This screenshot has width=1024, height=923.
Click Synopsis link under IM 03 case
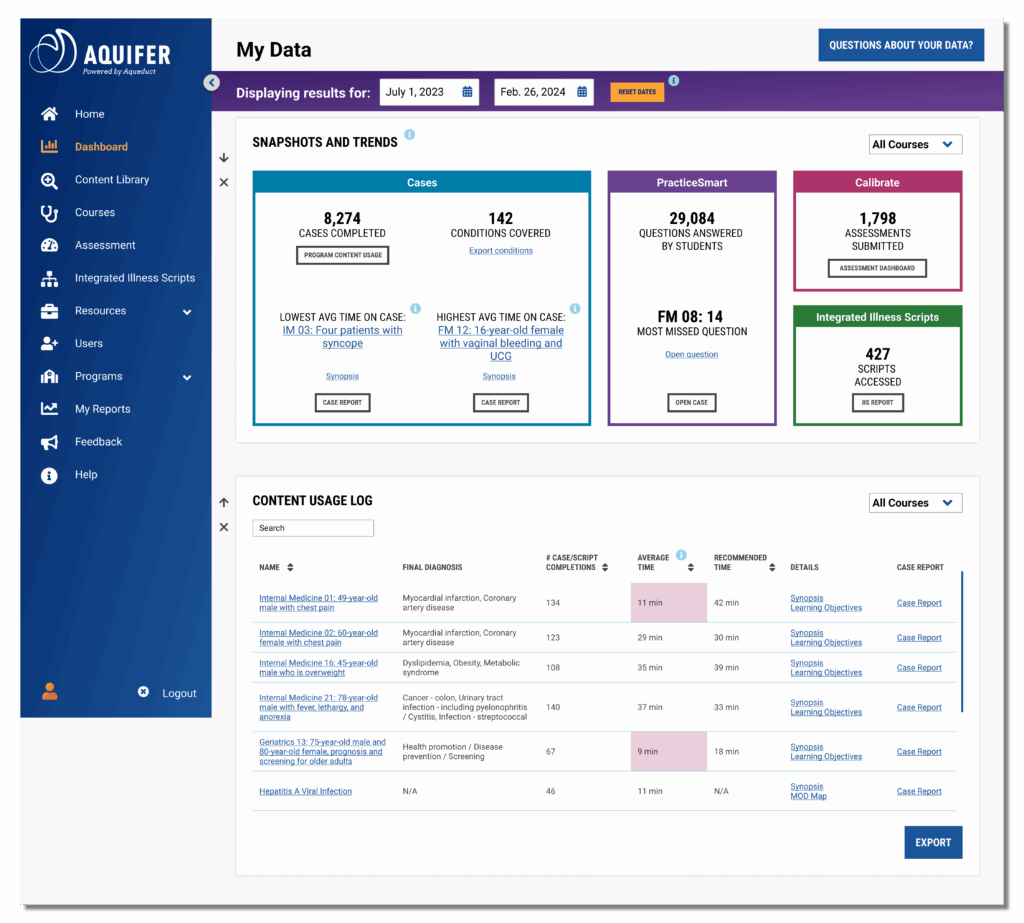[x=342, y=376]
